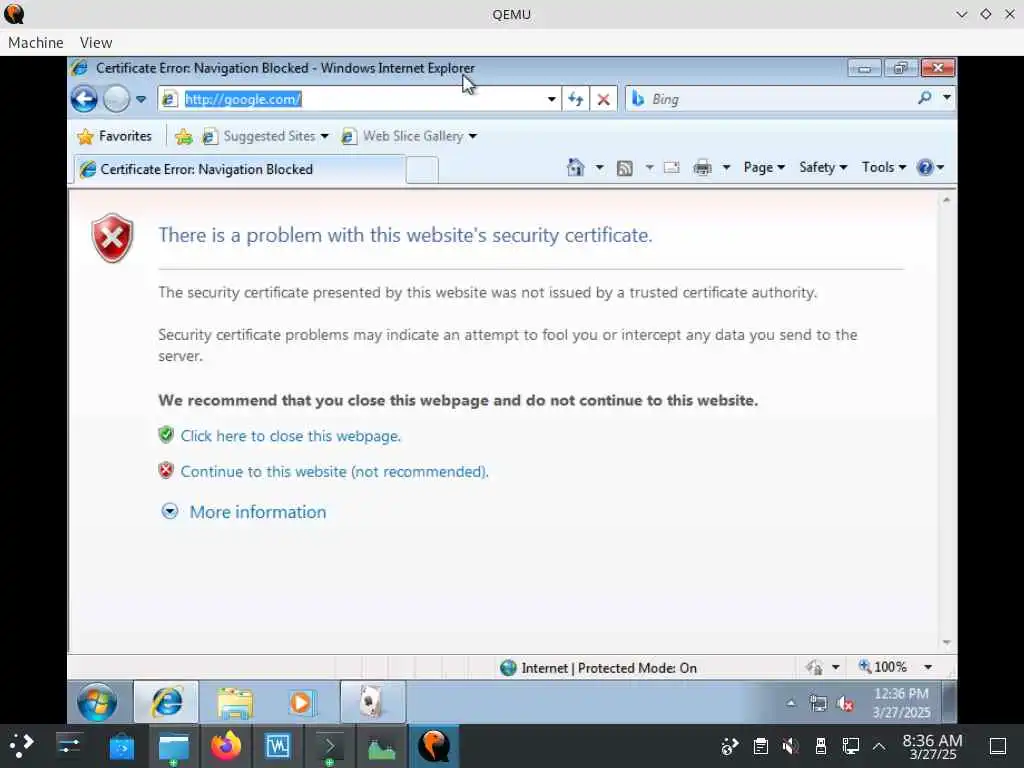
Task: Click the green shield icon beside close webpage
Action: coord(166,435)
